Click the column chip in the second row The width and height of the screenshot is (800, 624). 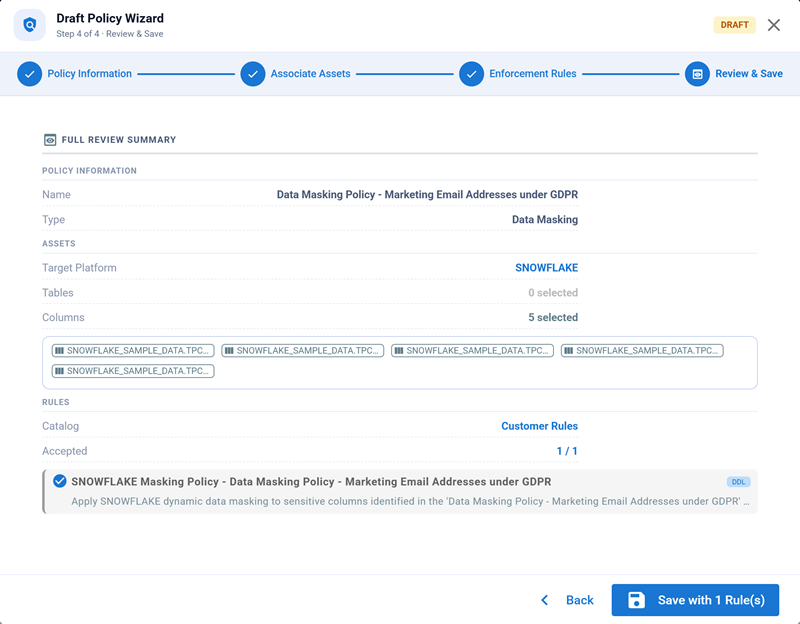(x=133, y=371)
